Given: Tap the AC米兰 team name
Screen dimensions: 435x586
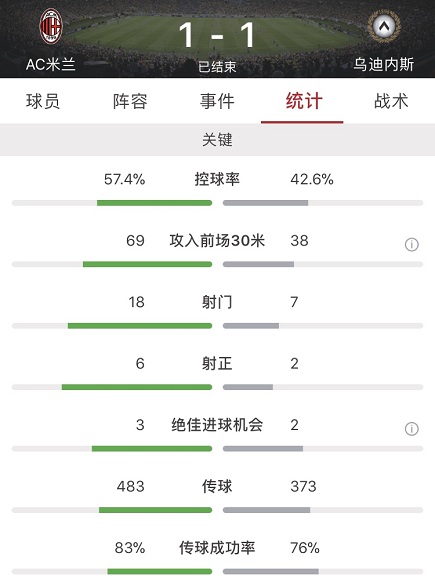Looking at the screenshot, I should coord(51,64).
